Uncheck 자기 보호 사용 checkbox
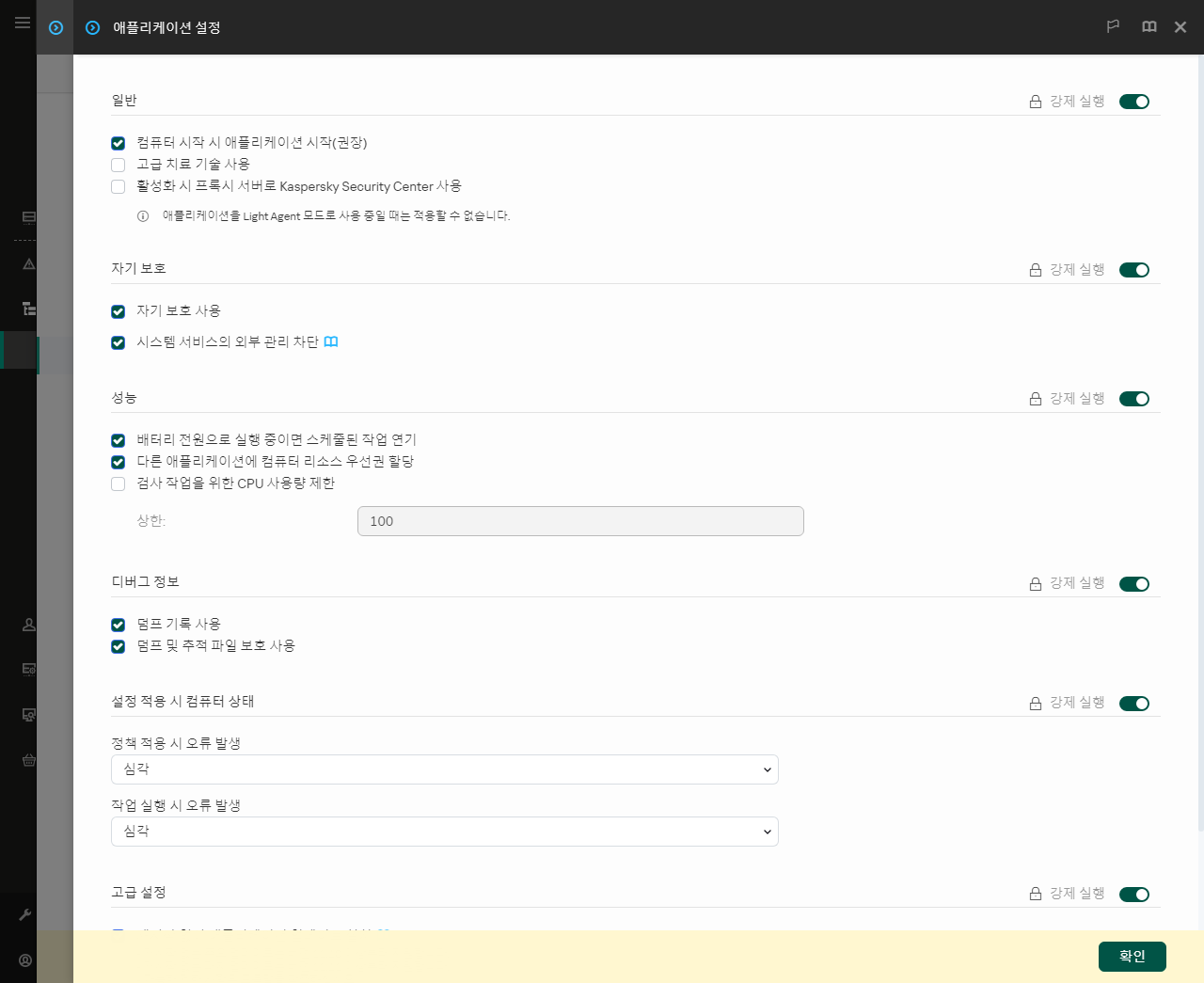The image size is (1204, 983). tap(119, 311)
